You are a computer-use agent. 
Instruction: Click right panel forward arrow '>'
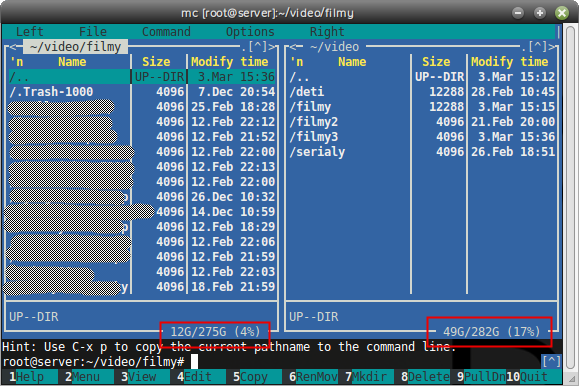click(x=551, y=47)
